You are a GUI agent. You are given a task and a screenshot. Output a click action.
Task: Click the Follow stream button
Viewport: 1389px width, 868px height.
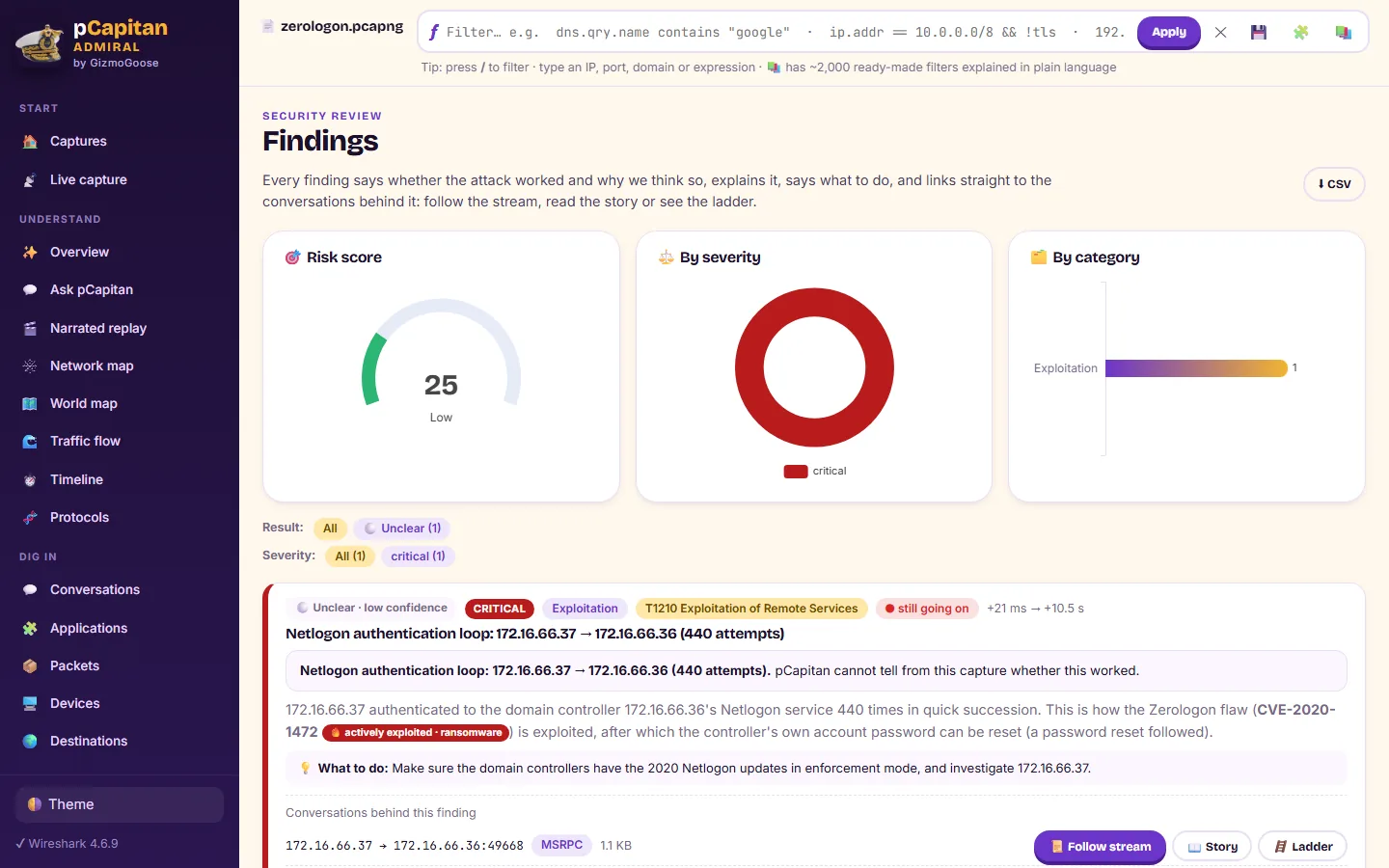pos(1100,847)
